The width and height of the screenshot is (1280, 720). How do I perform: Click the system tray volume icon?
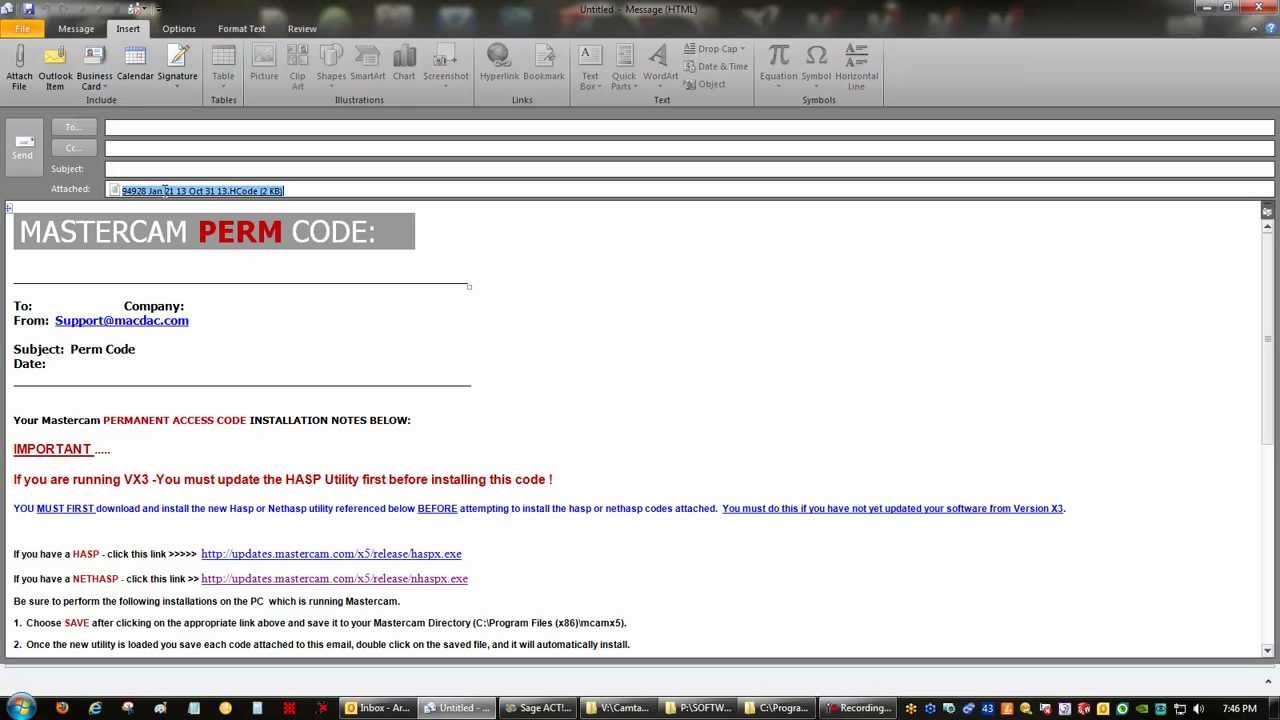pyautogui.click(x=1198, y=709)
